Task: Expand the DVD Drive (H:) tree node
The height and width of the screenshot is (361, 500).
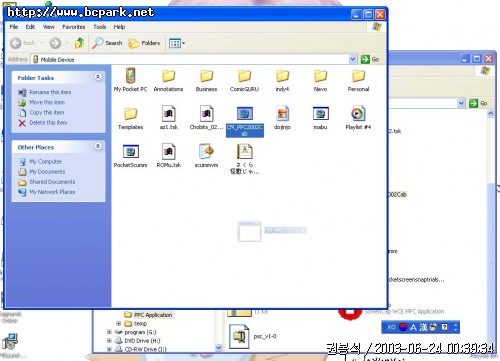Action: click(x=109, y=341)
